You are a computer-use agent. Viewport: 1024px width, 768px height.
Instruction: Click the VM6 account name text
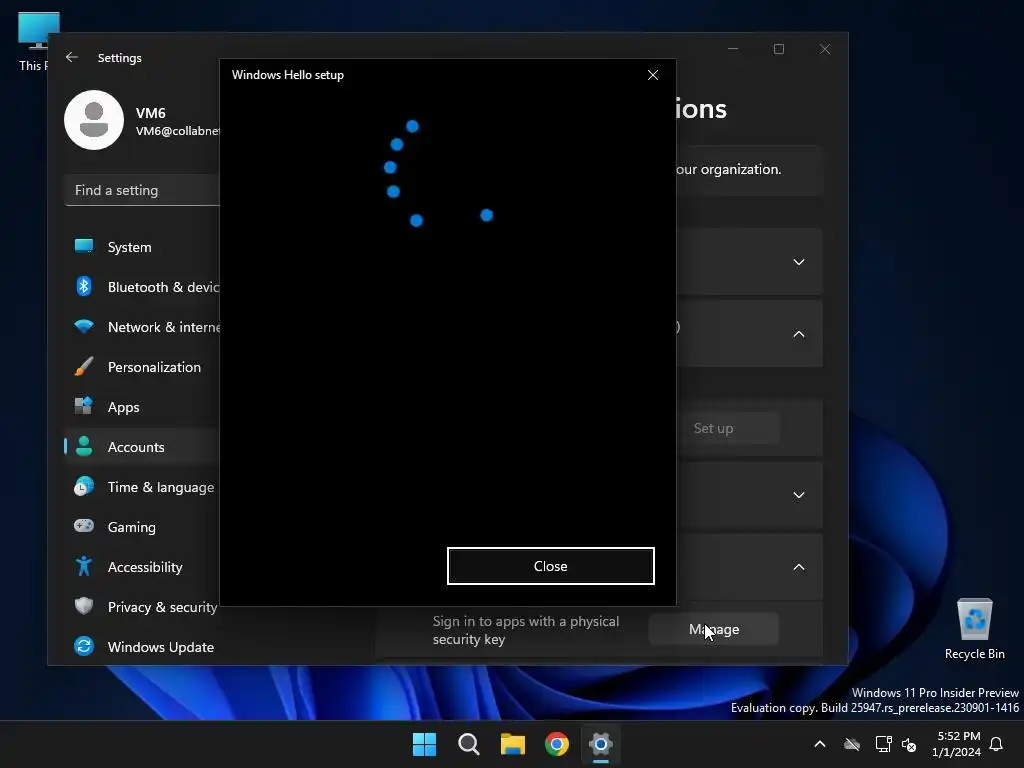(151, 113)
